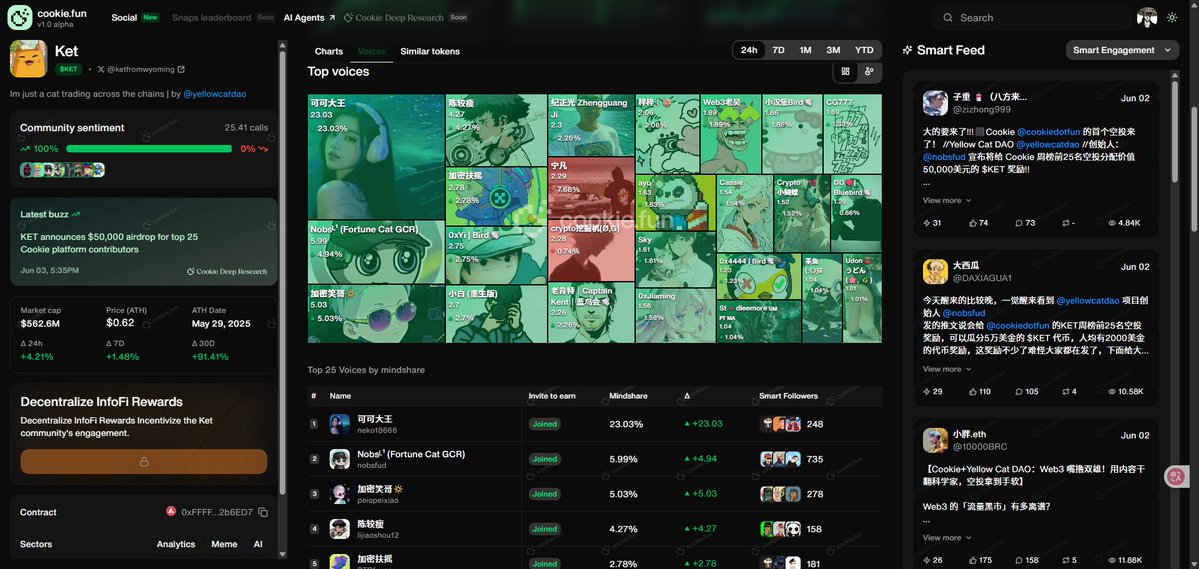Switch to Similar tokens tab
Image resolution: width=1199 pixels, height=569 pixels.
(430, 51)
